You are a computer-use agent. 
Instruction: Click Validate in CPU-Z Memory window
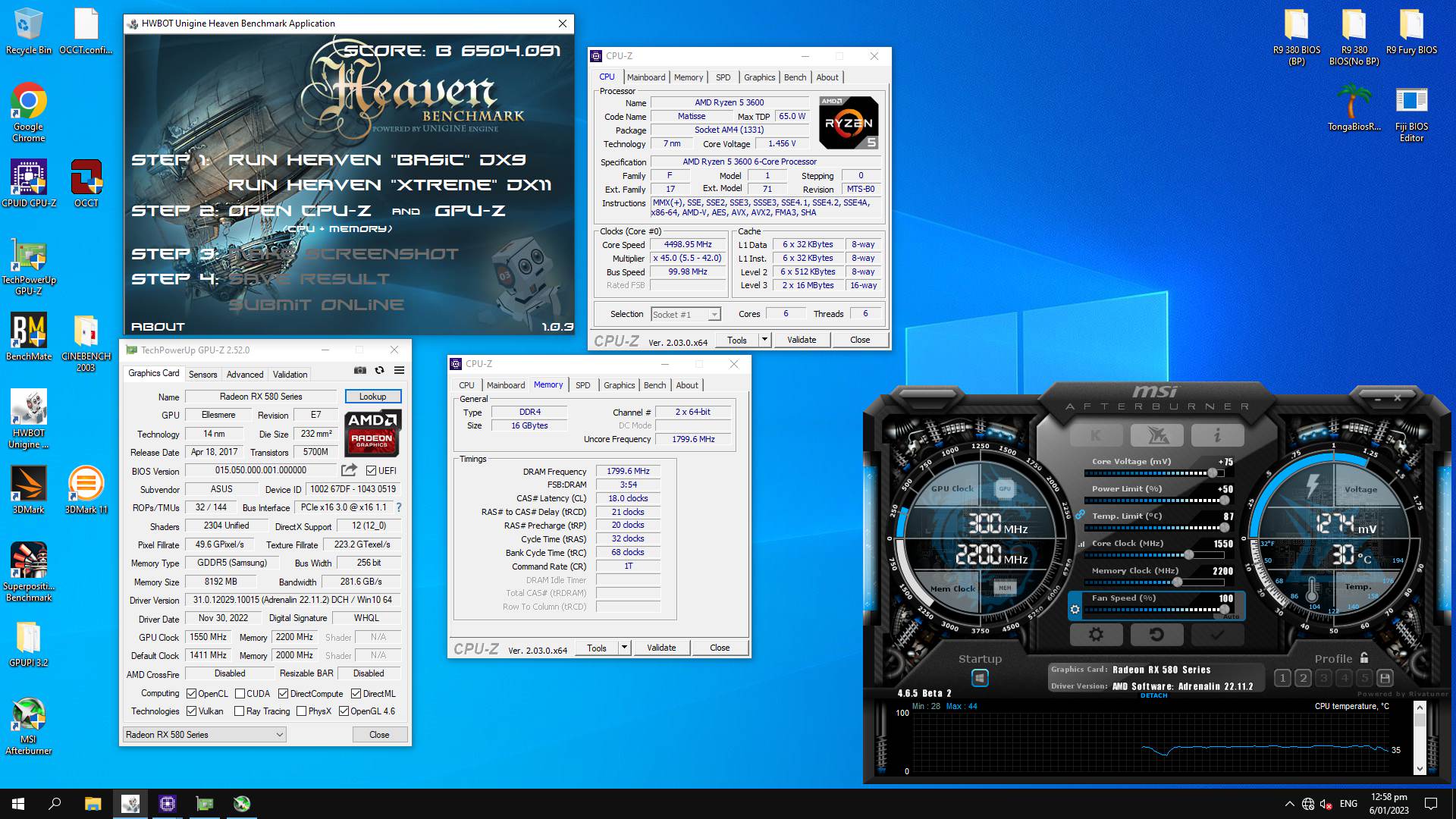(x=661, y=648)
